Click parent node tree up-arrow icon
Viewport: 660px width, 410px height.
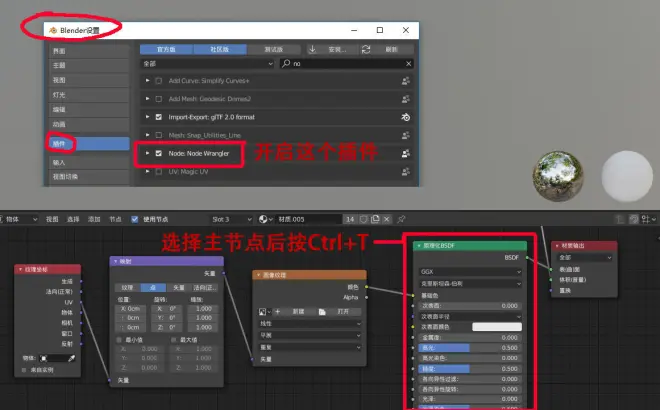(x=619, y=219)
